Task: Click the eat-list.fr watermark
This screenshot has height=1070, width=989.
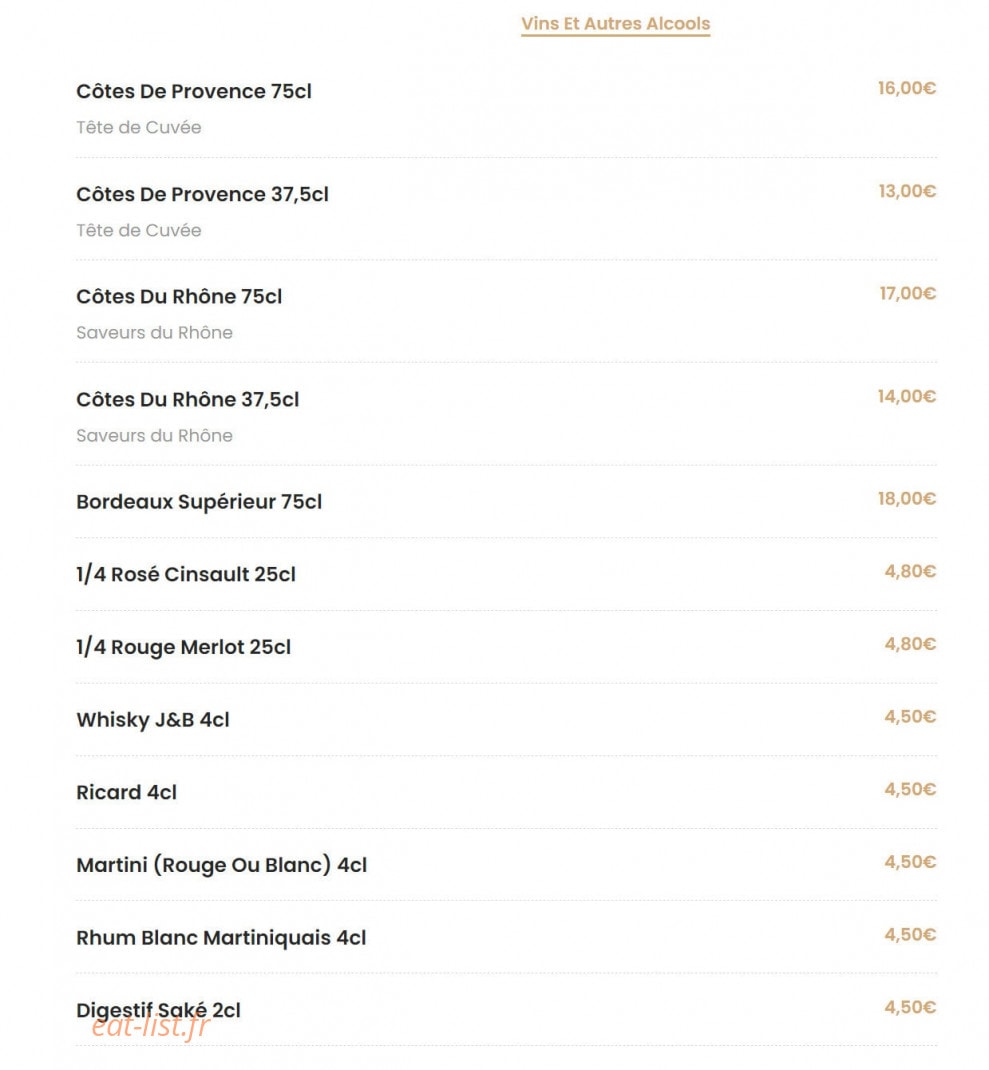Action: pyautogui.click(x=150, y=1026)
